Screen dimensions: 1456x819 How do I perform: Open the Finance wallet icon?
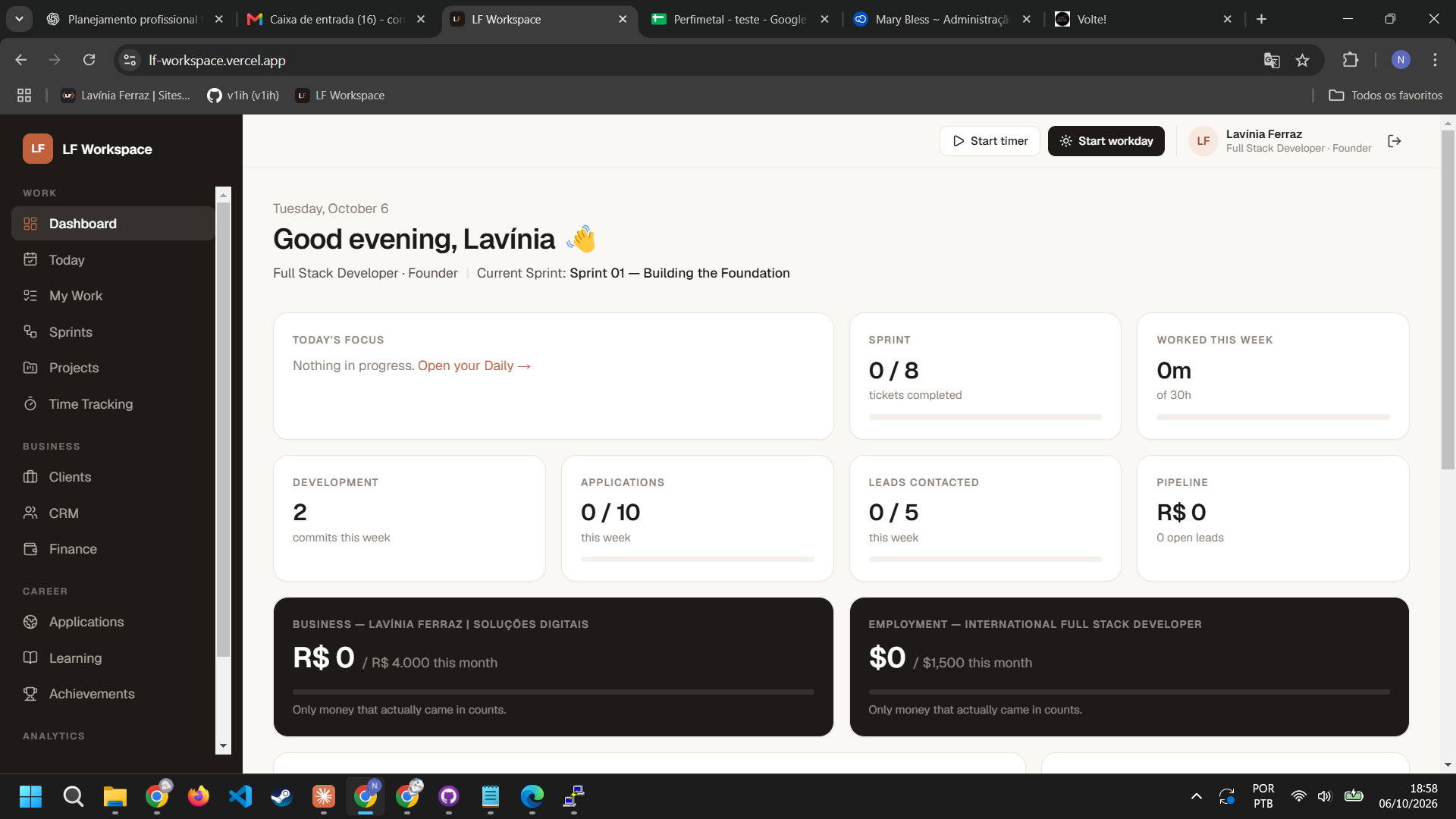30,549
